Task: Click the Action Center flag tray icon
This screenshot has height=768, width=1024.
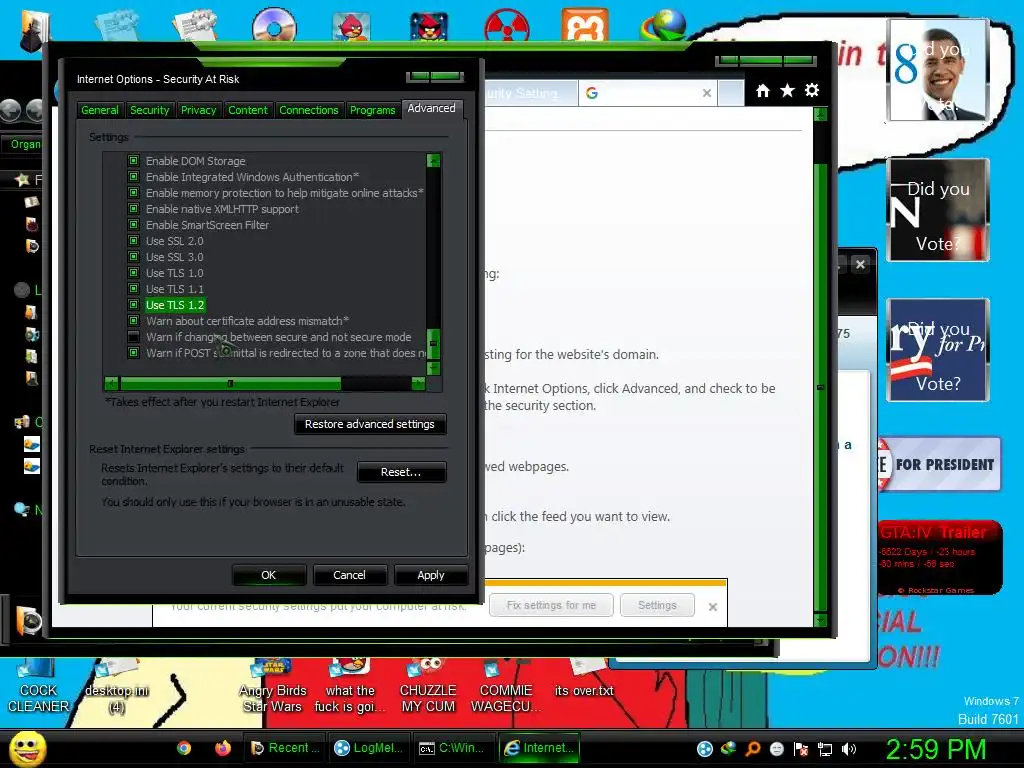Action: coord(801,749)
